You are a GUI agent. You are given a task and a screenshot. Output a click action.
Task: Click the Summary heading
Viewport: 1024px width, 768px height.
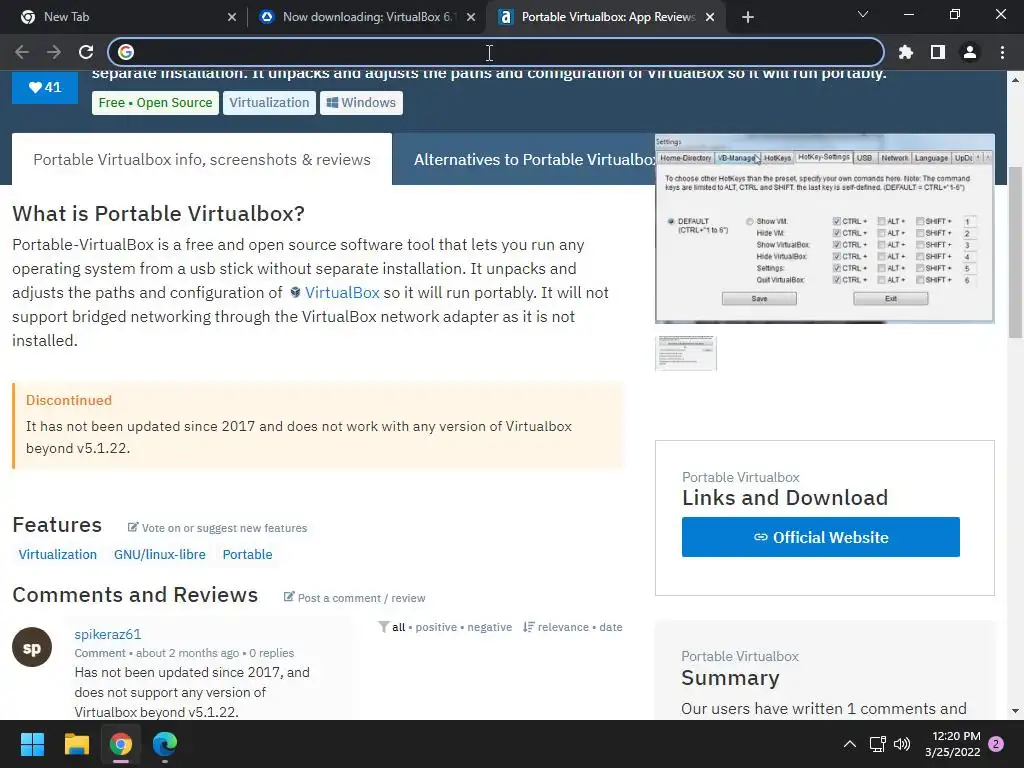point(730,678)
